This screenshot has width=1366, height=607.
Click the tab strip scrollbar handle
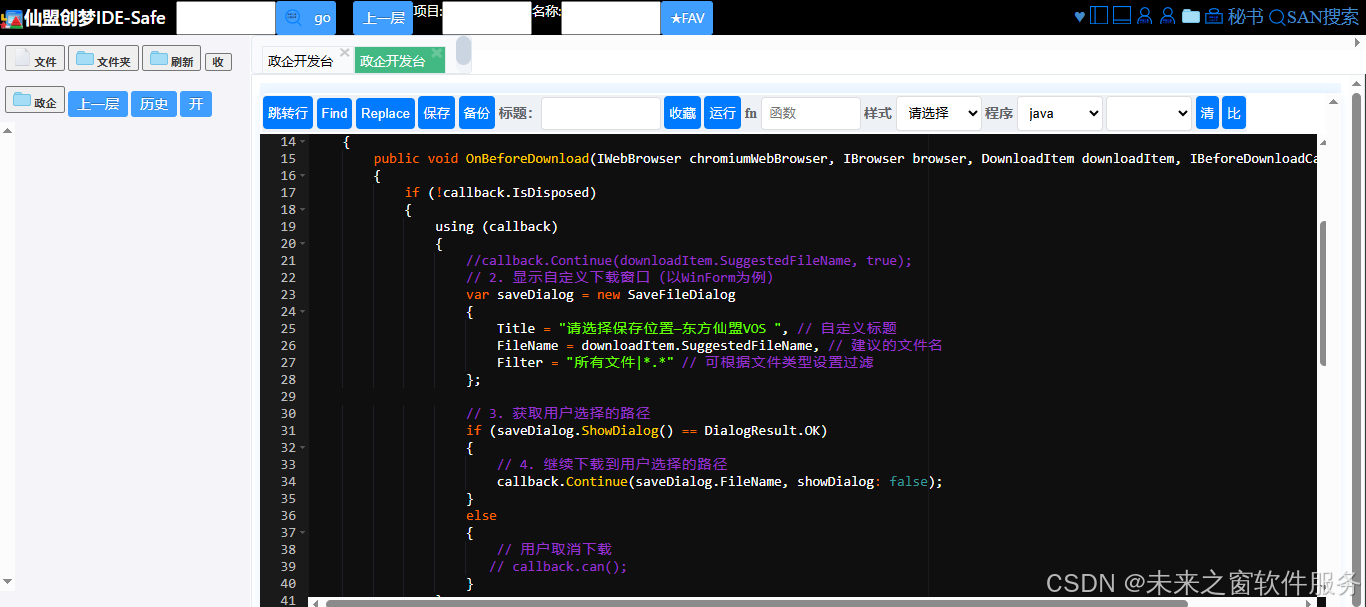pos(463,51)
